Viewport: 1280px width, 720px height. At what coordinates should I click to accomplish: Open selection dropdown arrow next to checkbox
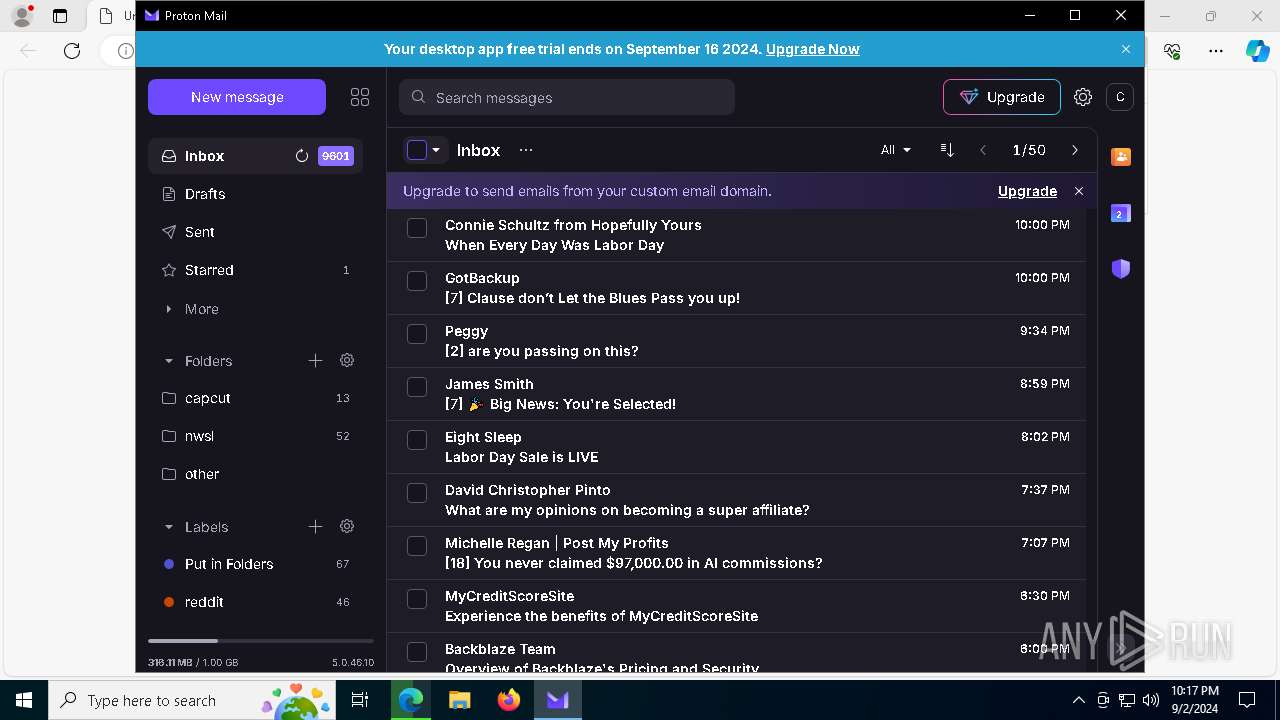436,150
